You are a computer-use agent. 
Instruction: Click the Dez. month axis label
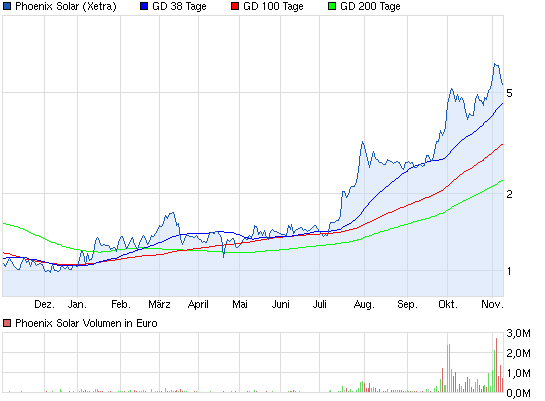(x=44, y=304)
